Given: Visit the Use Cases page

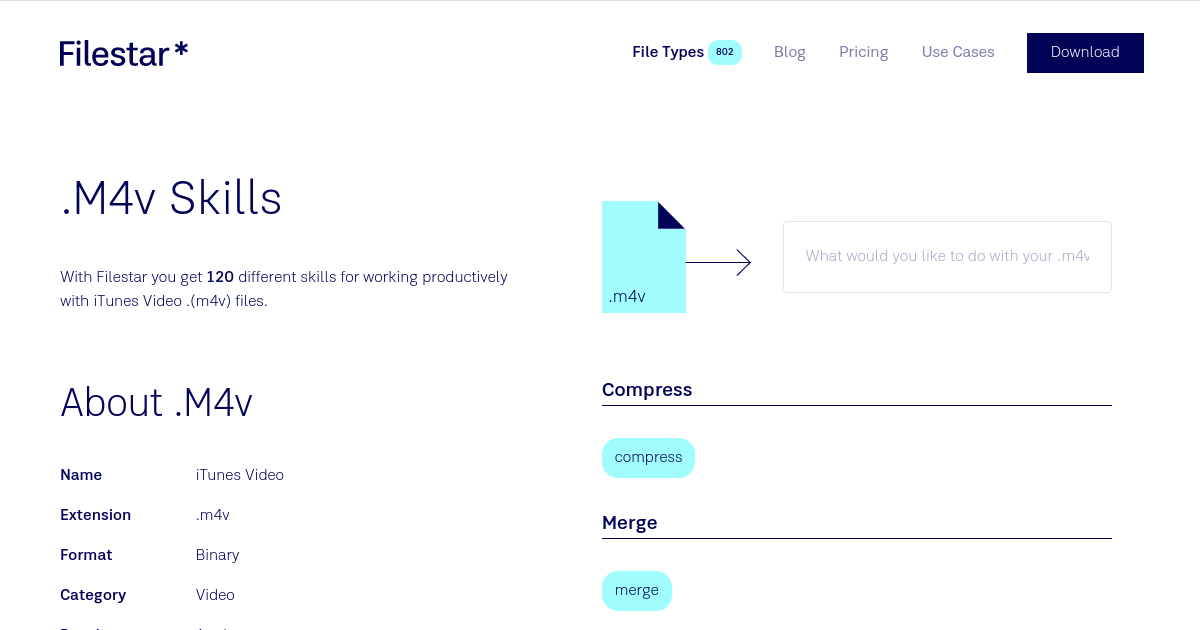Looking at the screenshot, I should [x=958, y=52].
